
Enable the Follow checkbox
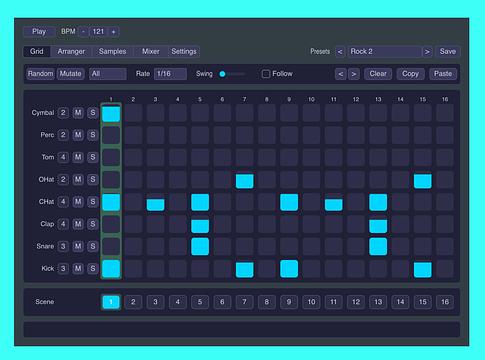click(x=265, y=74)
